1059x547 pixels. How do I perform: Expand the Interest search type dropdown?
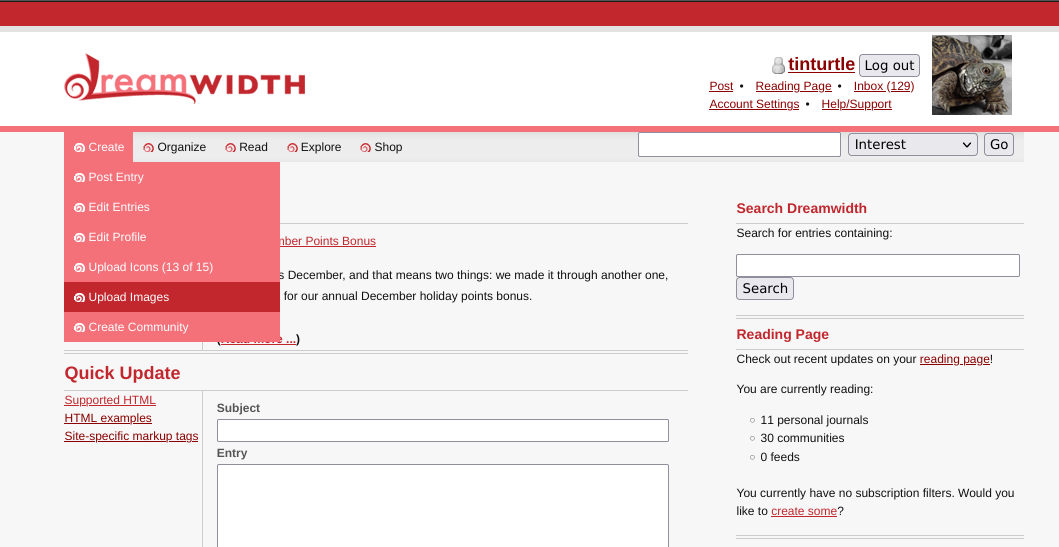[912, 145]
